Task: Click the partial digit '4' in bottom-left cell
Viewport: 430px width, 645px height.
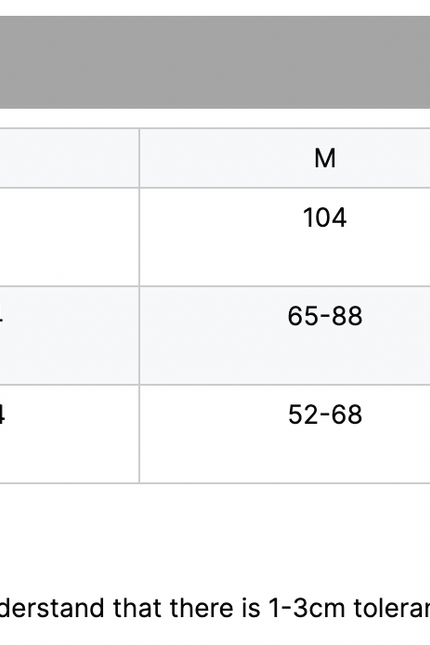Action: point(2,415)
